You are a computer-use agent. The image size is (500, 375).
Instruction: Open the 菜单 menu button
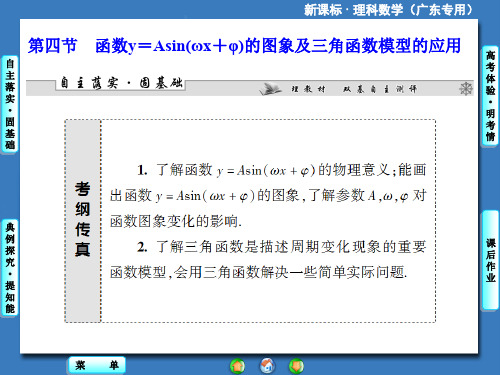(x=97, y=365)
